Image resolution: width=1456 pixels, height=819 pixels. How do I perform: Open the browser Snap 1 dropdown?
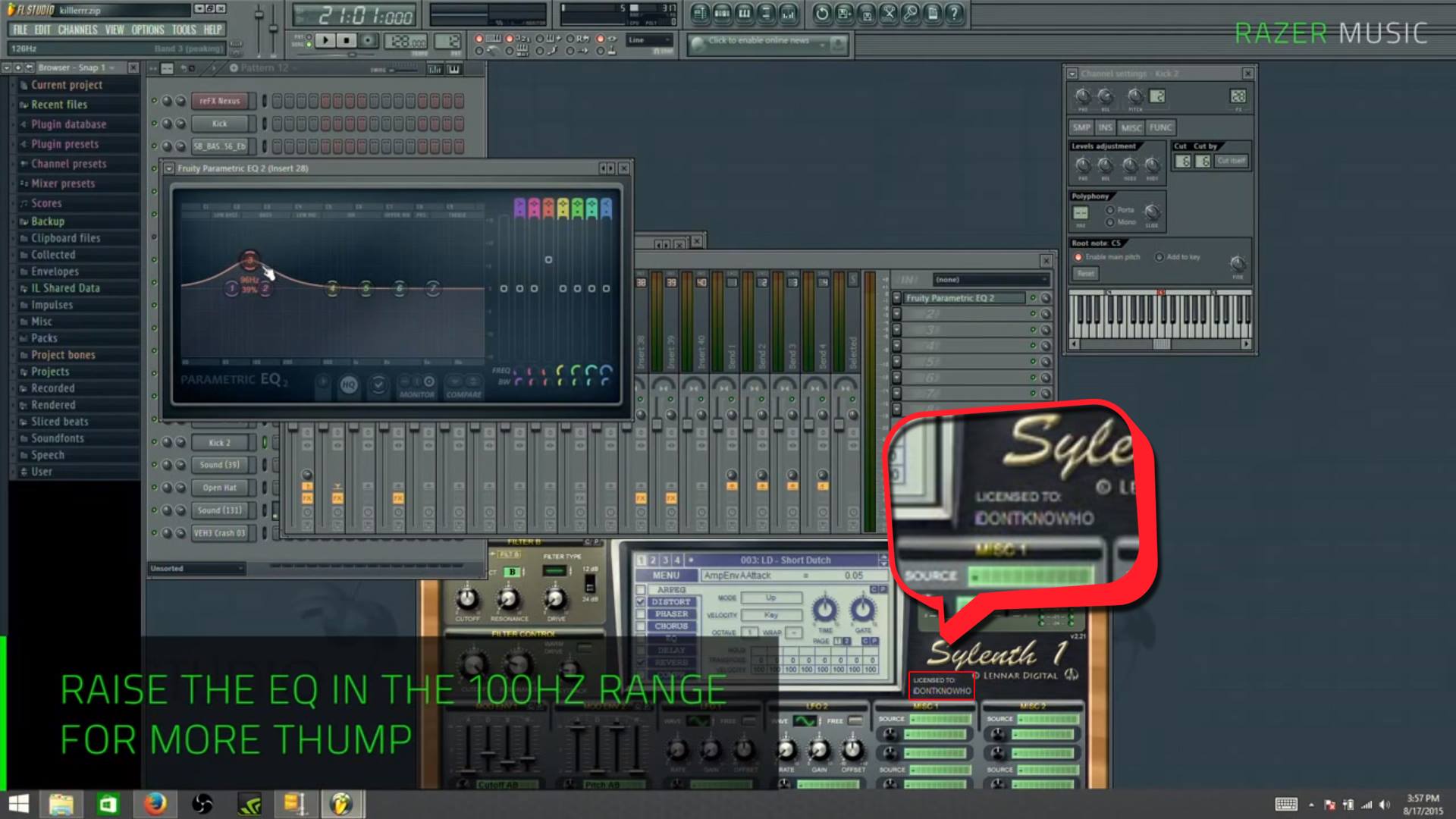tap(78, 67)
